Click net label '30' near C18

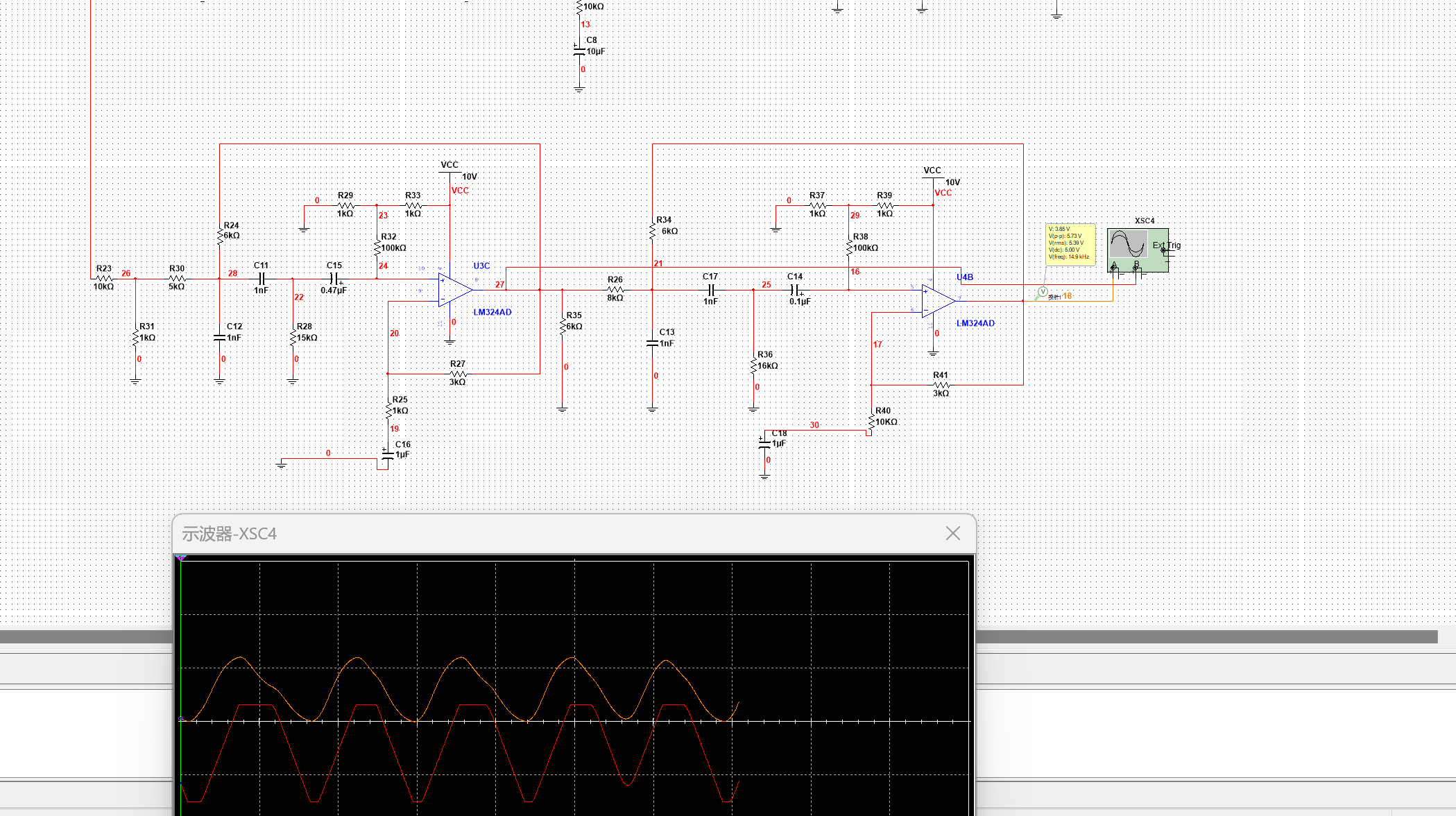[x=814, y=425]
